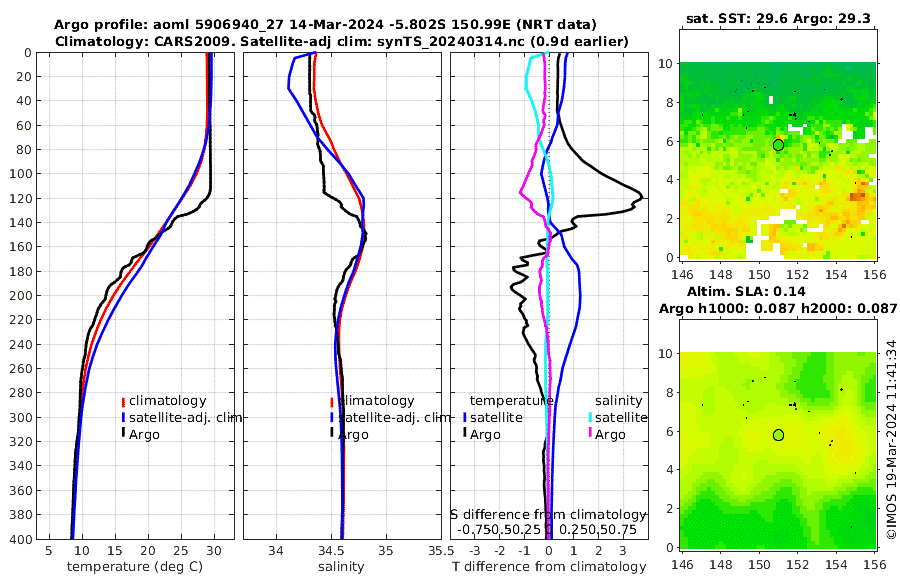Click the Argo profile title line with float ID

pyautogui.click(x=325, y=25)
